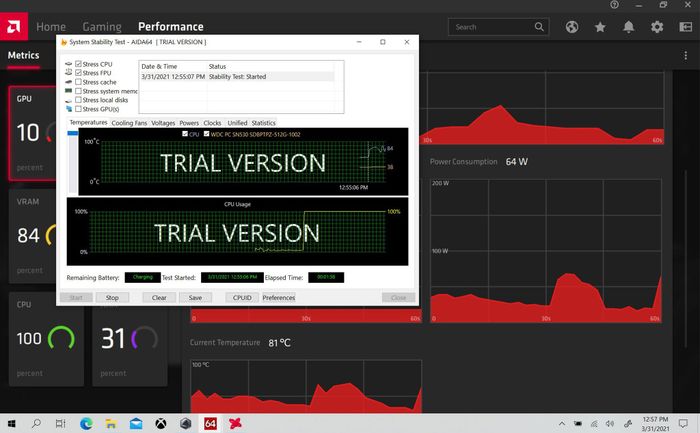
Task: Switch to the Cooling Fans tab
Action: point(129,123)
